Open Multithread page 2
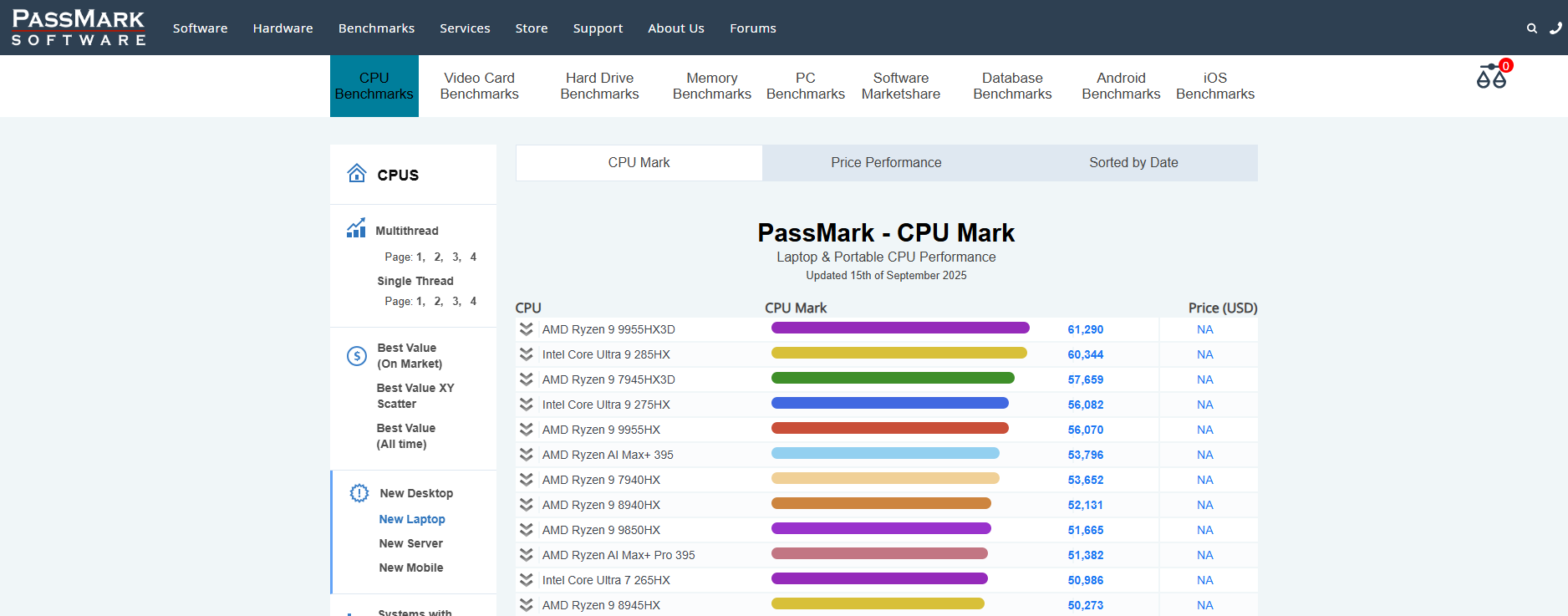This screenshot has height=616, width=1568. point(438,257)
